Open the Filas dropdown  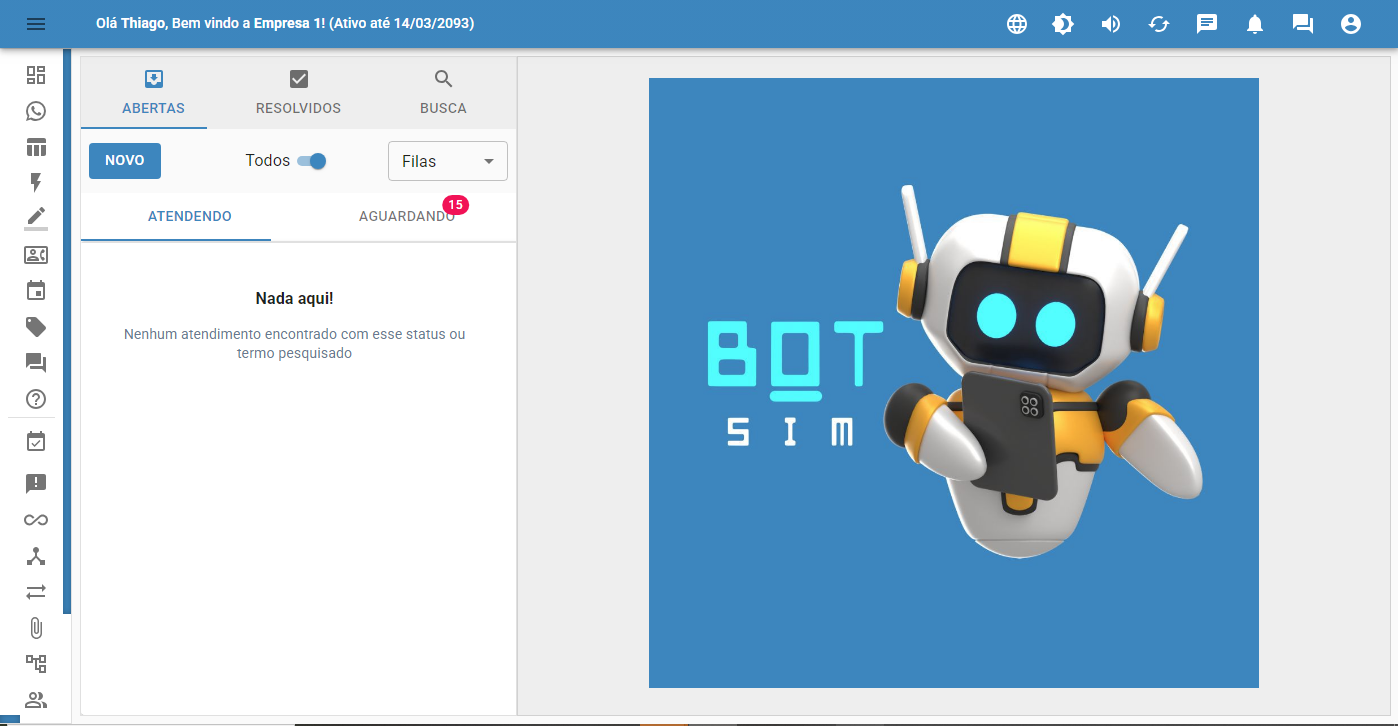447,161
